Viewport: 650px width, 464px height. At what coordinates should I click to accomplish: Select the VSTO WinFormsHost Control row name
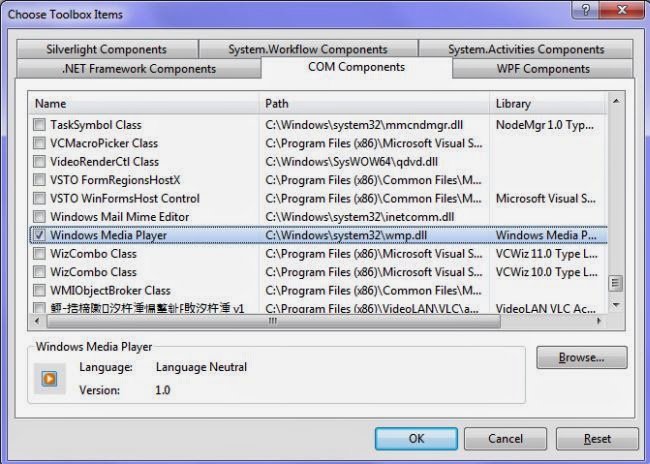click(x=125, y=198)
